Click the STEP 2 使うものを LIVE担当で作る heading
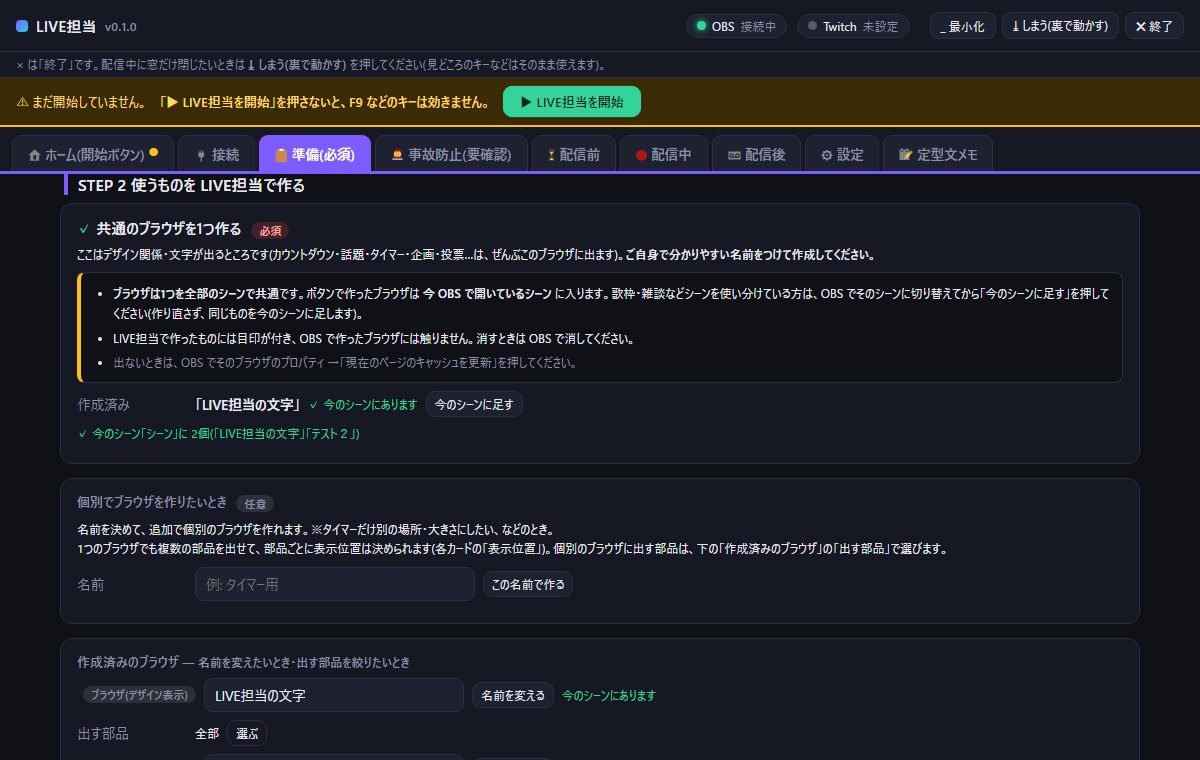 (191, 185)
